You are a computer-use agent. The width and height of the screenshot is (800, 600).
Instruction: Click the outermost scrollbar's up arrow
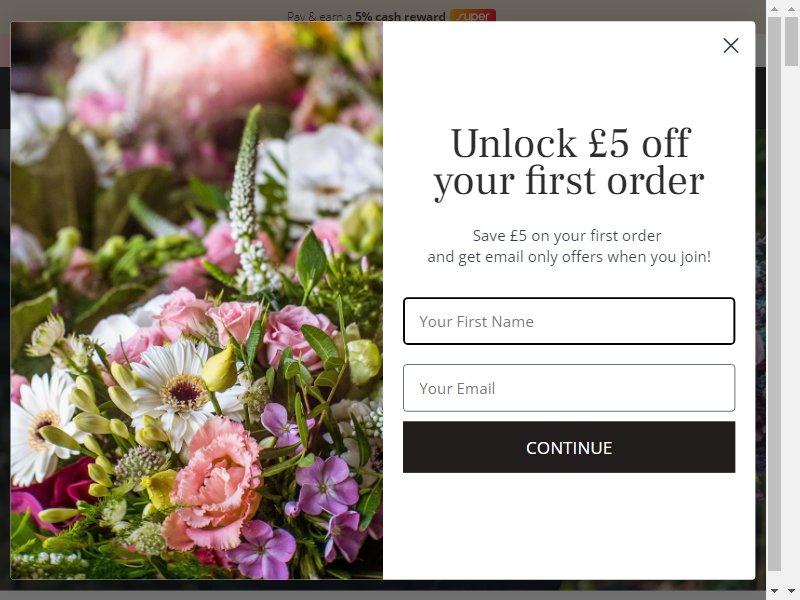click(x=792, y=9)
